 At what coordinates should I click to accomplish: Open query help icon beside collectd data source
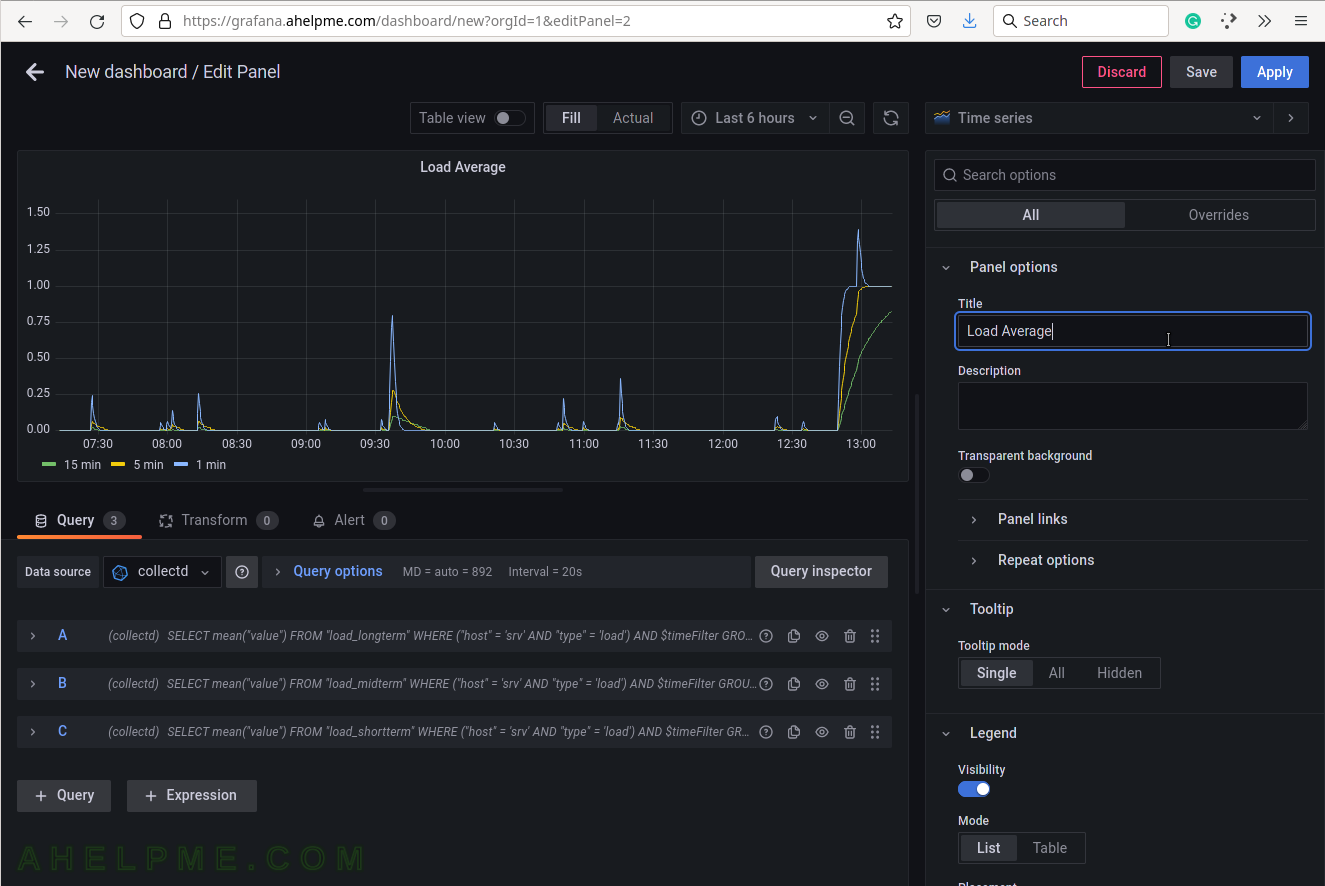(x=242, y=572)
